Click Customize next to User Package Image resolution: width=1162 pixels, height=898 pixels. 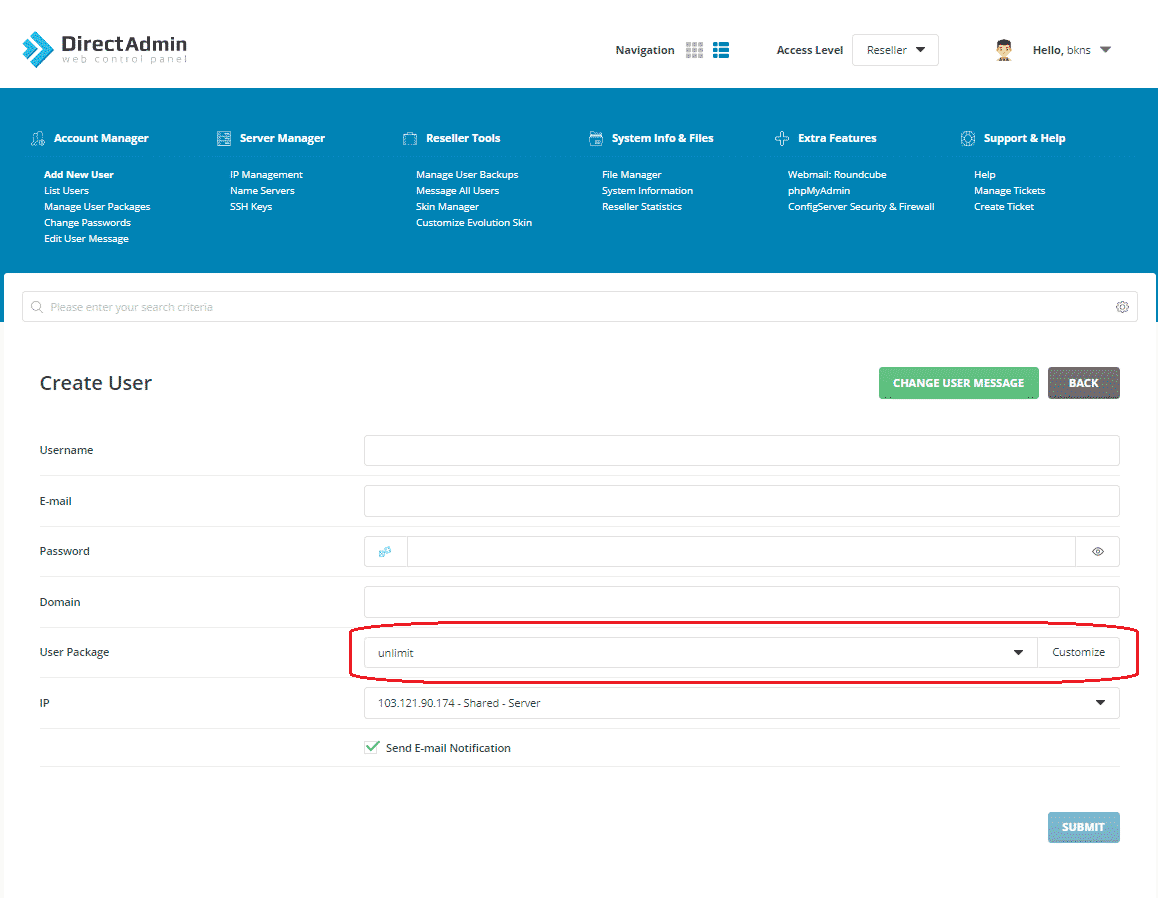coord(1078,653)
